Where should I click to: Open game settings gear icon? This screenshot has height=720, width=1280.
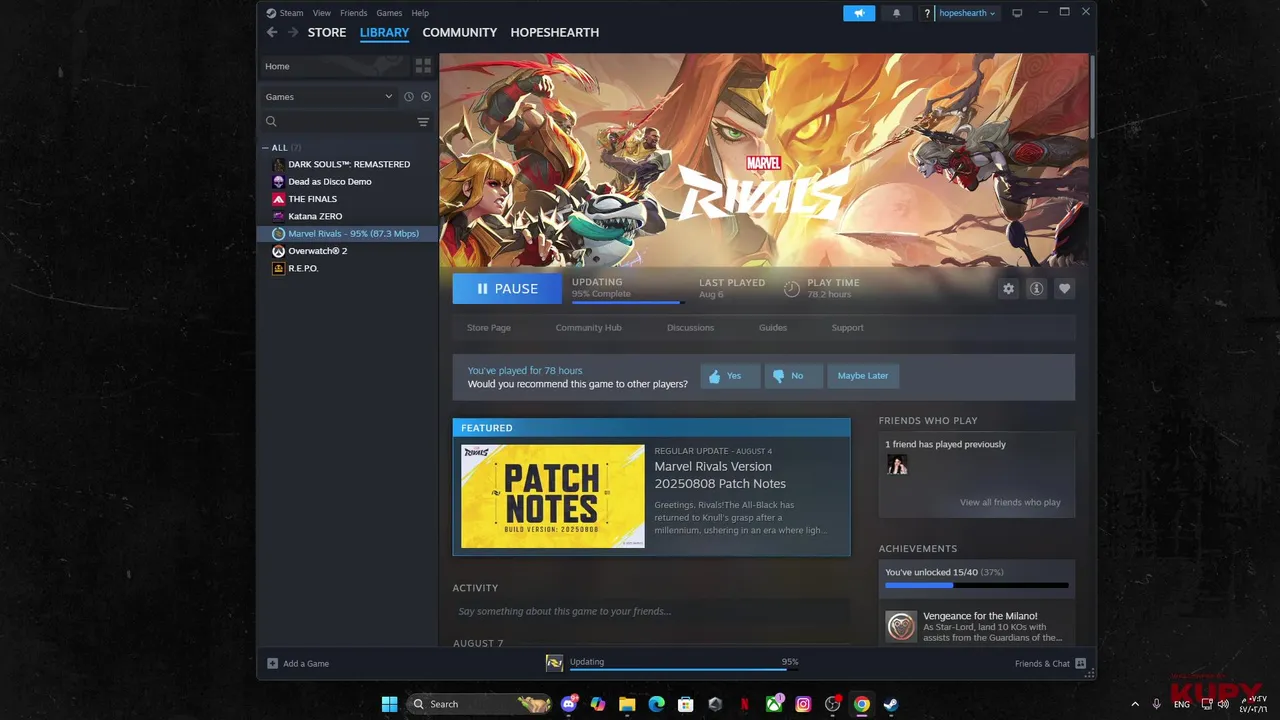coord(1008,289)
